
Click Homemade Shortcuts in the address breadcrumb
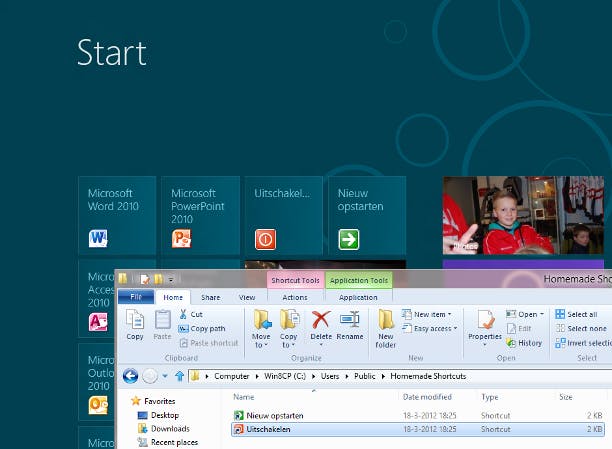click(428, 376)
